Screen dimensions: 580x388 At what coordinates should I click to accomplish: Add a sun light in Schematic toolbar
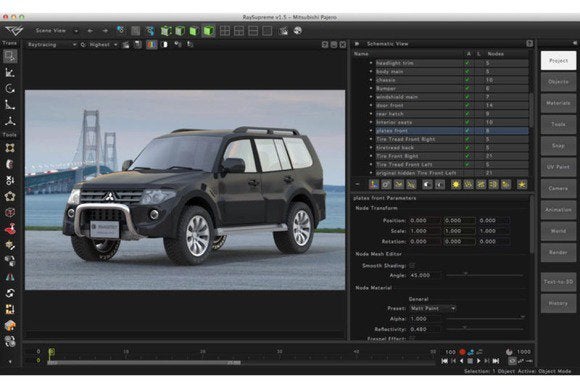pyautogui.click(x=456, y=184)
